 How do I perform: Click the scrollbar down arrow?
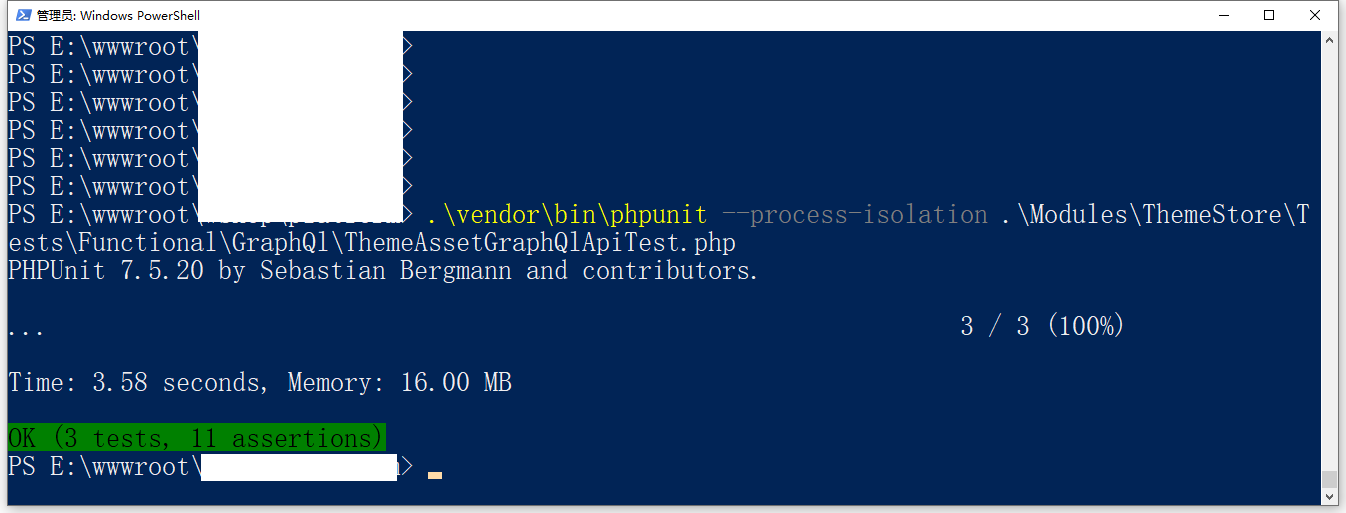(1329, 495)
